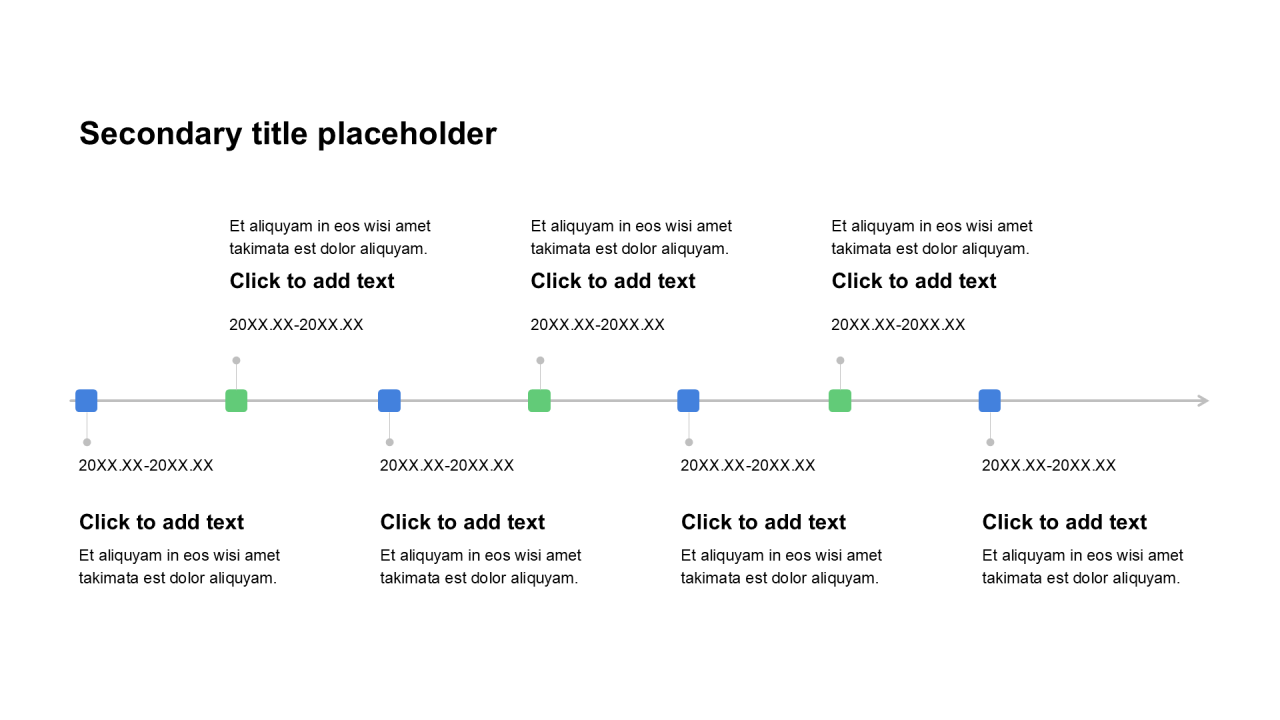The width and height of the screenshot is (1280, 720).
Task: Select the first blue timeline square marker
Action: (86, 401)
